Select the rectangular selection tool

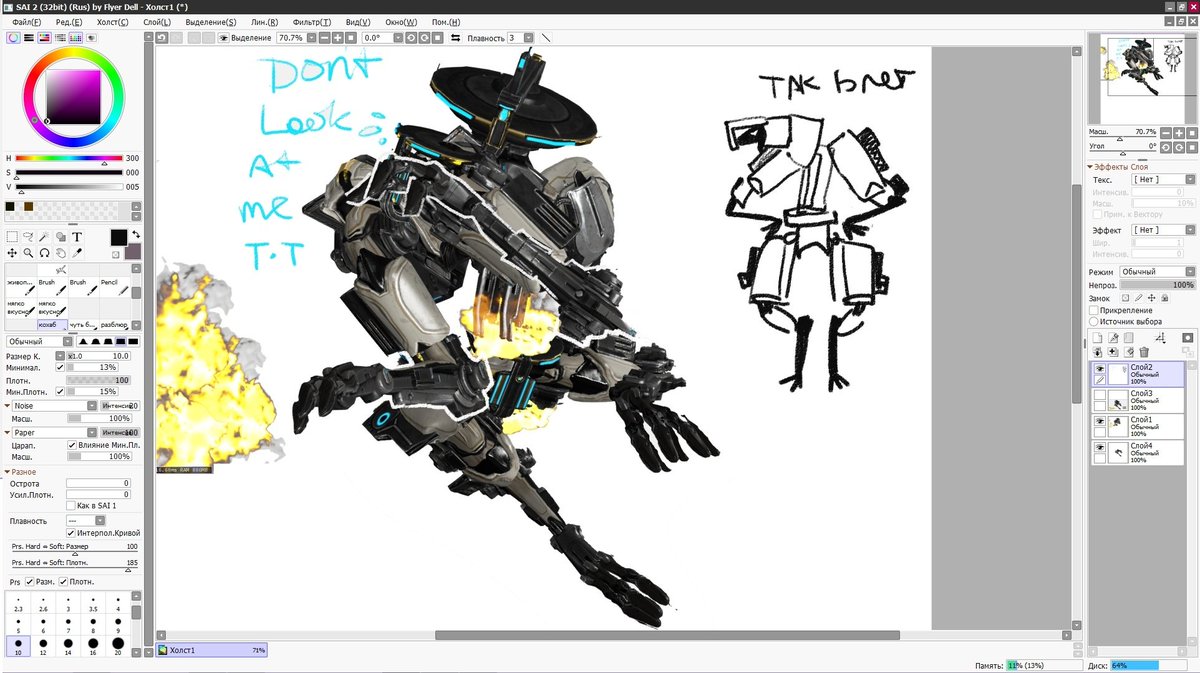pos(13,237)
